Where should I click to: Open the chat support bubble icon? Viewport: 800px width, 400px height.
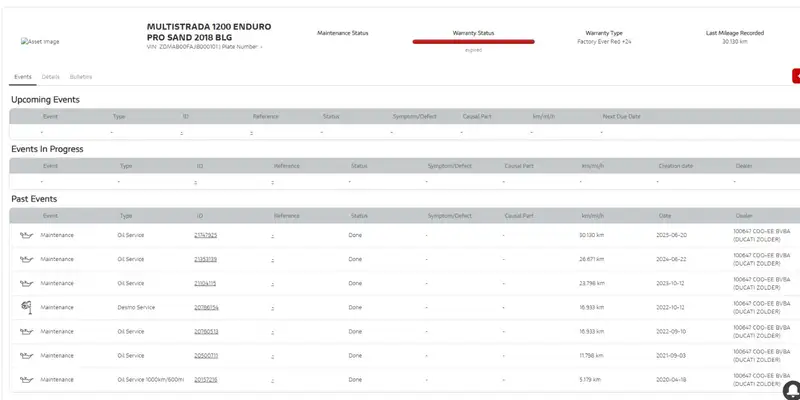pos(791,389)
